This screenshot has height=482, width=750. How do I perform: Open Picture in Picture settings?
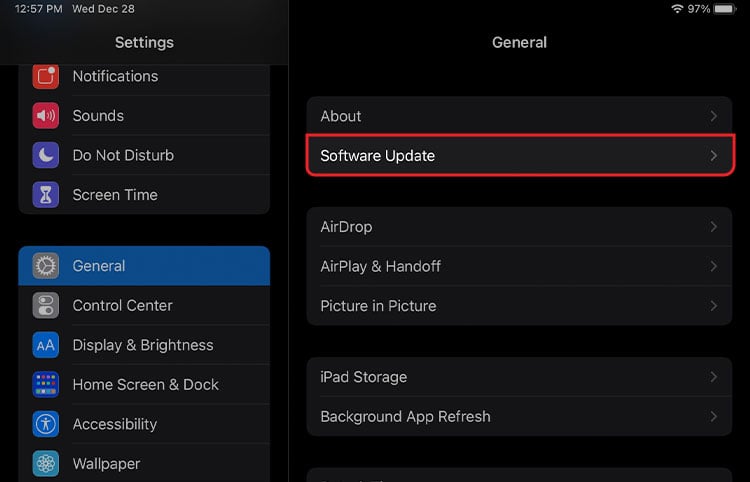(x=378, y=306)
